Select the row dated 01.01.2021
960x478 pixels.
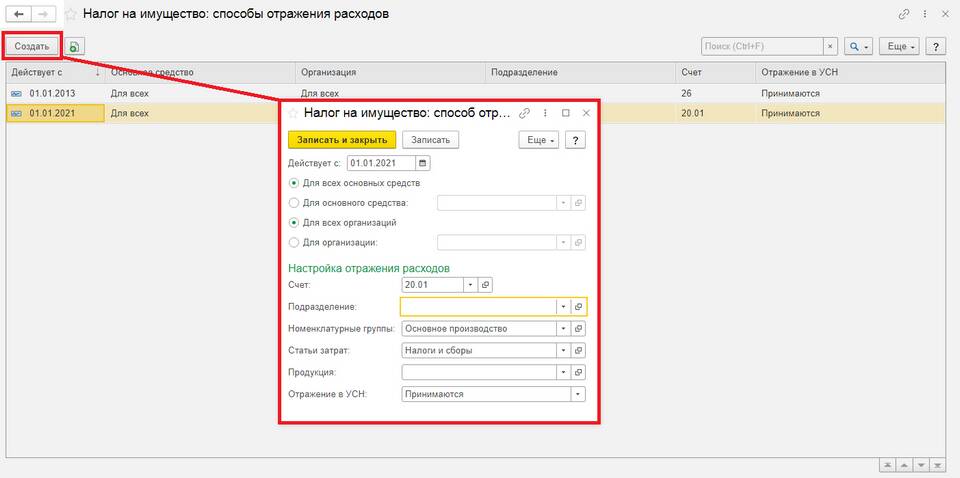[476, 113]
